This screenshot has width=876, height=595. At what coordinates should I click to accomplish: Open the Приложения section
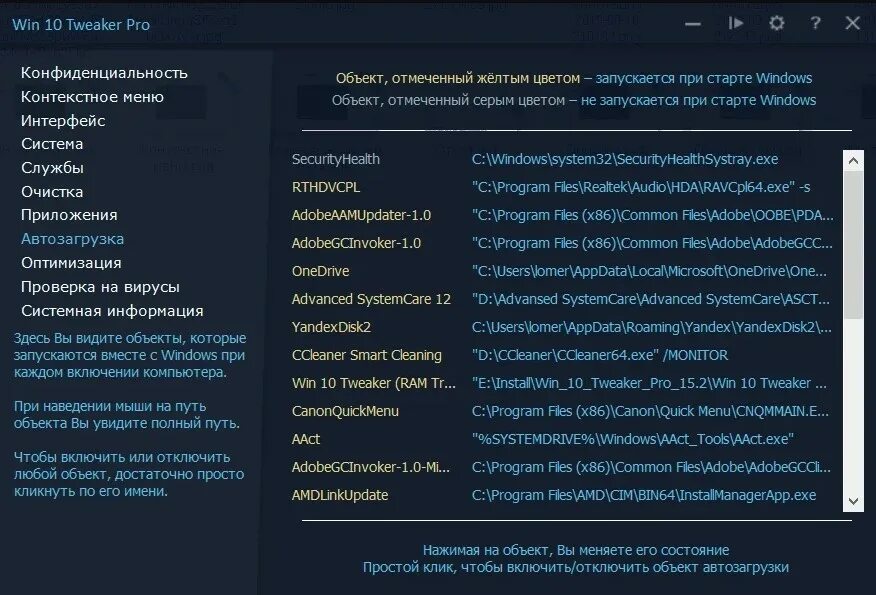pos(69,215)
